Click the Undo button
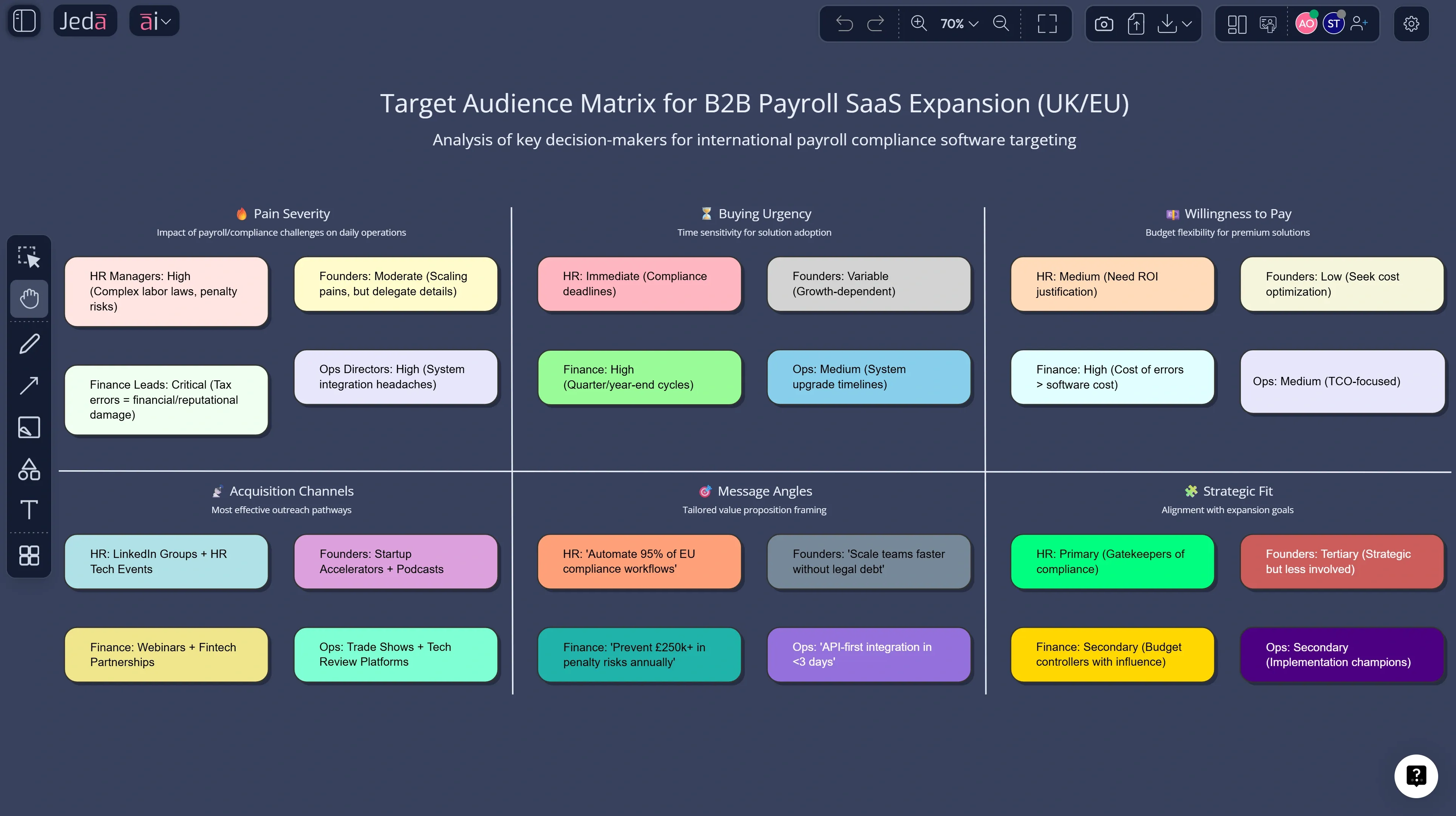1456x816 pixels. pos(844,24)
